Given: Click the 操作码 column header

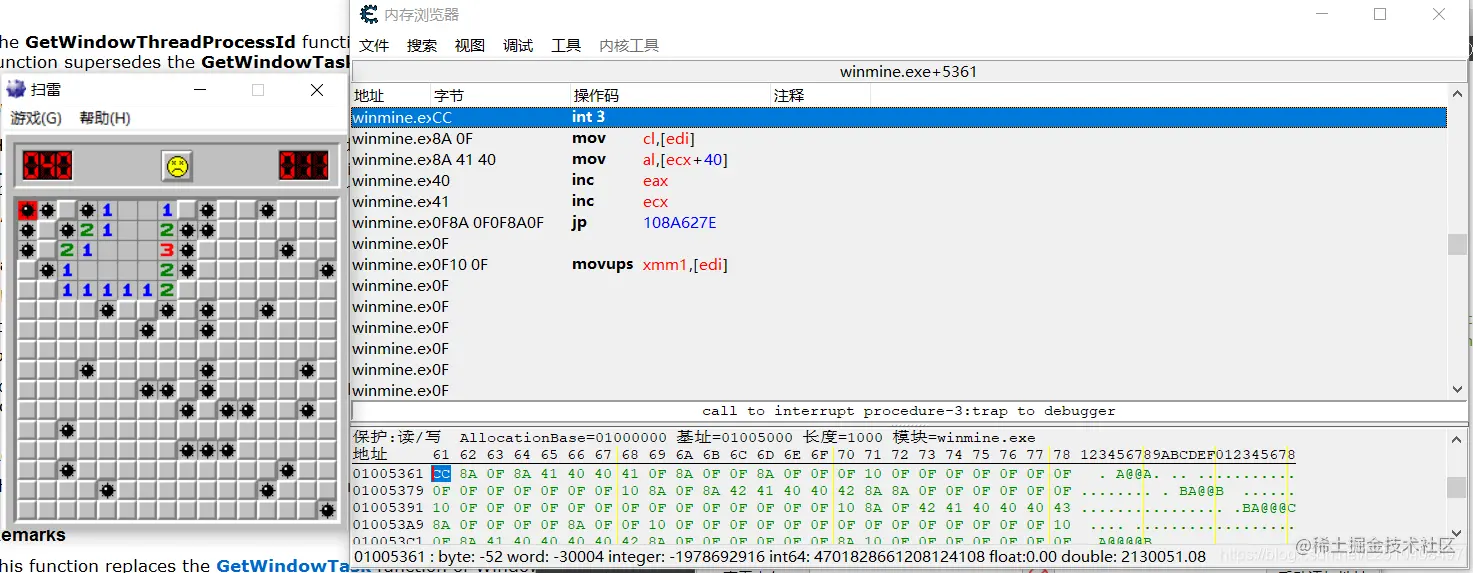Looking at the screenshot, I should pyautogui.click(x=670, y=95).
